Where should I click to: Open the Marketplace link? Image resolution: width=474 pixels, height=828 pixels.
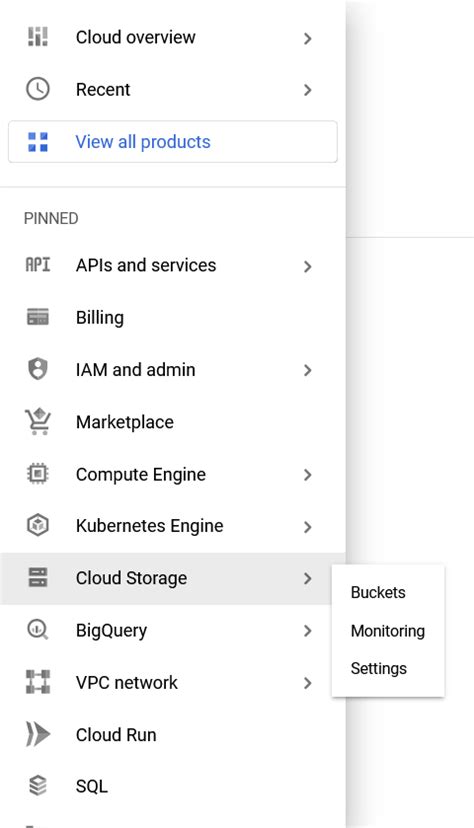coord(125,422)
